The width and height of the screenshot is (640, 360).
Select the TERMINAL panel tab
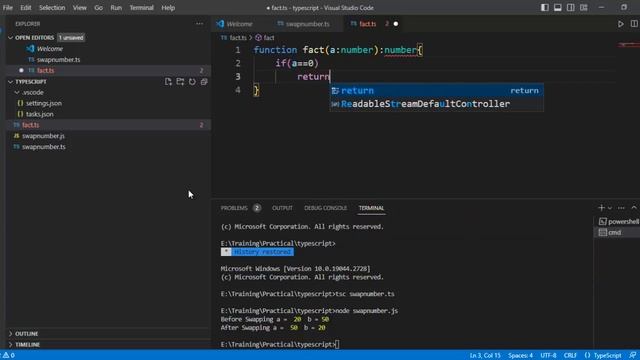pyautogui.click(x=371, y=208)
